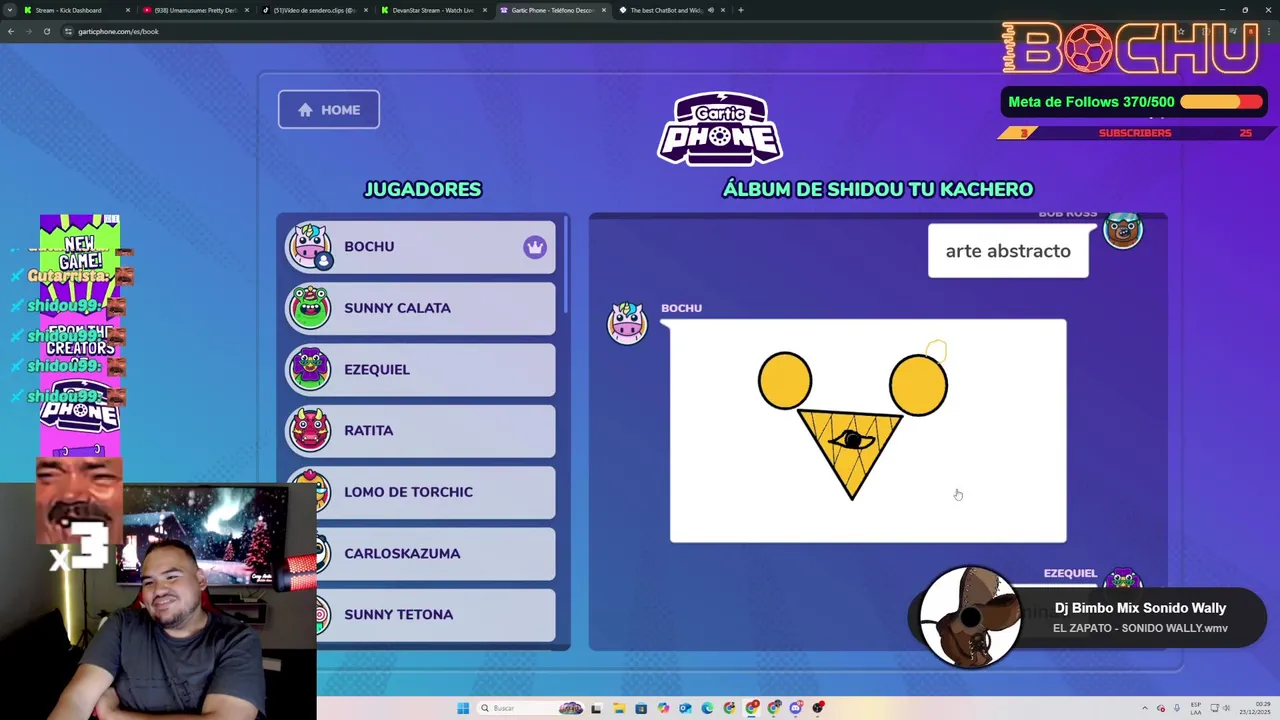Open the Windows Start menu

tap(463, 708)
